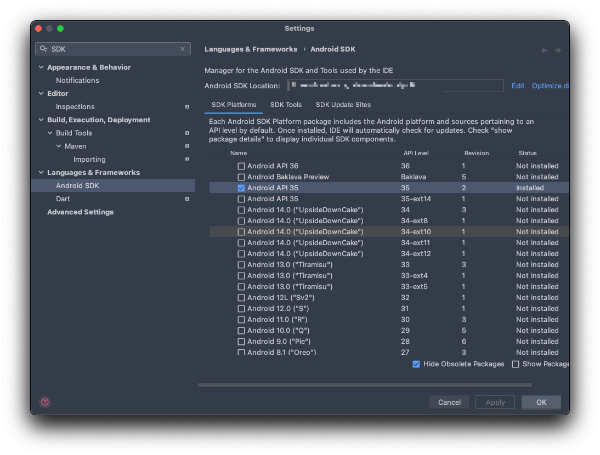
Task: Check Android 14.0 API 34-ext10 checkbox
Action: click(241, 232)
